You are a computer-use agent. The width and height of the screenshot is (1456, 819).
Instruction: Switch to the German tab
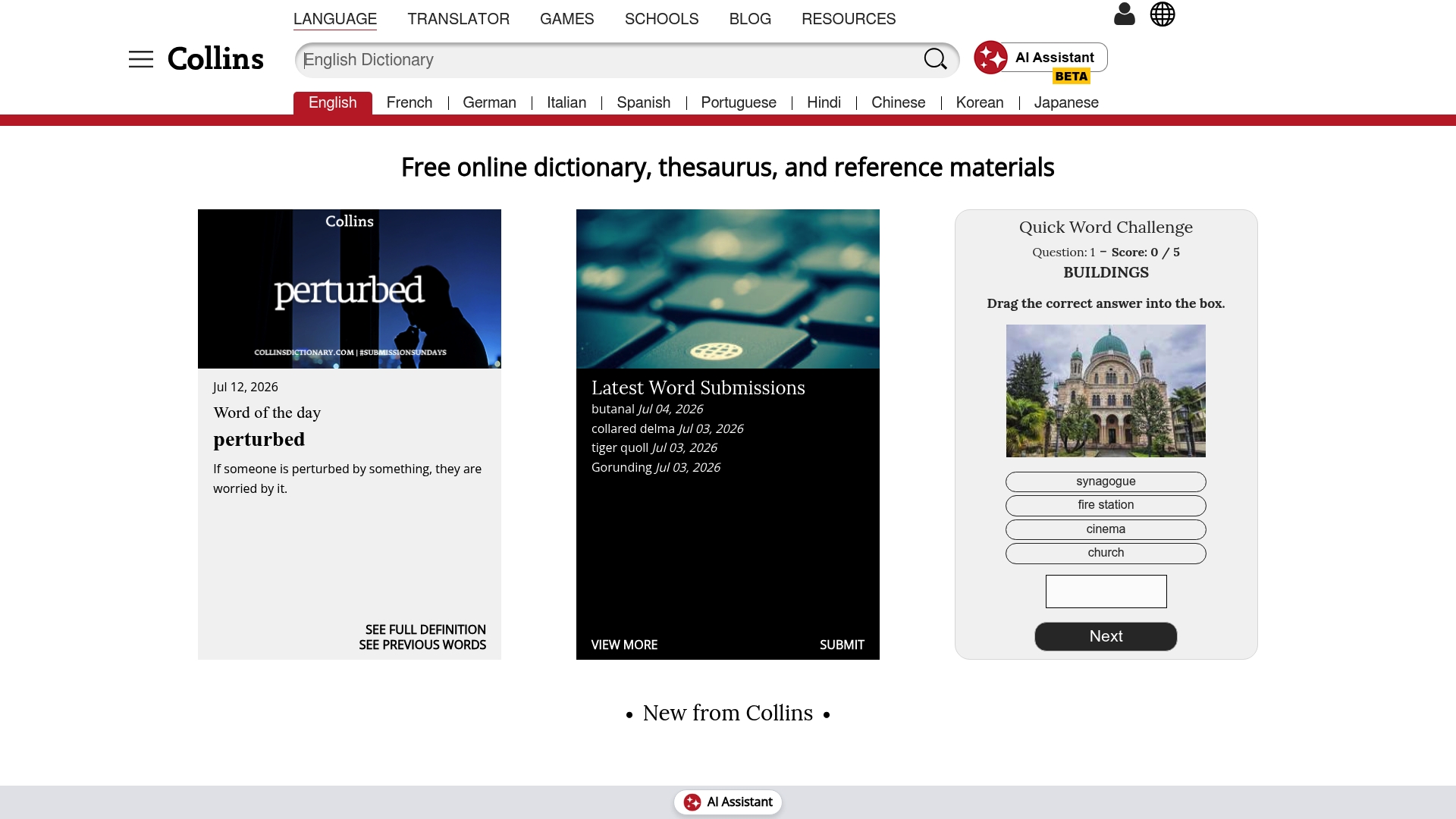(489, 102)
